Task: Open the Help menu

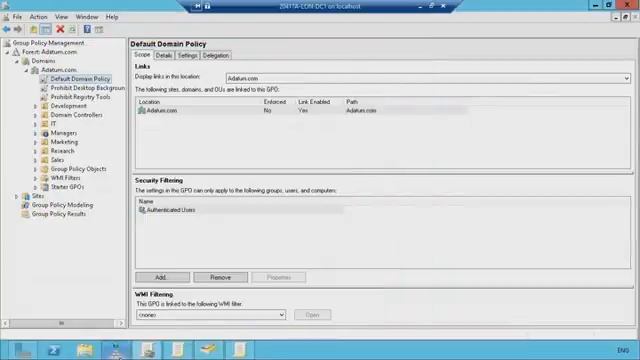Action: click(x=112, y=17)
